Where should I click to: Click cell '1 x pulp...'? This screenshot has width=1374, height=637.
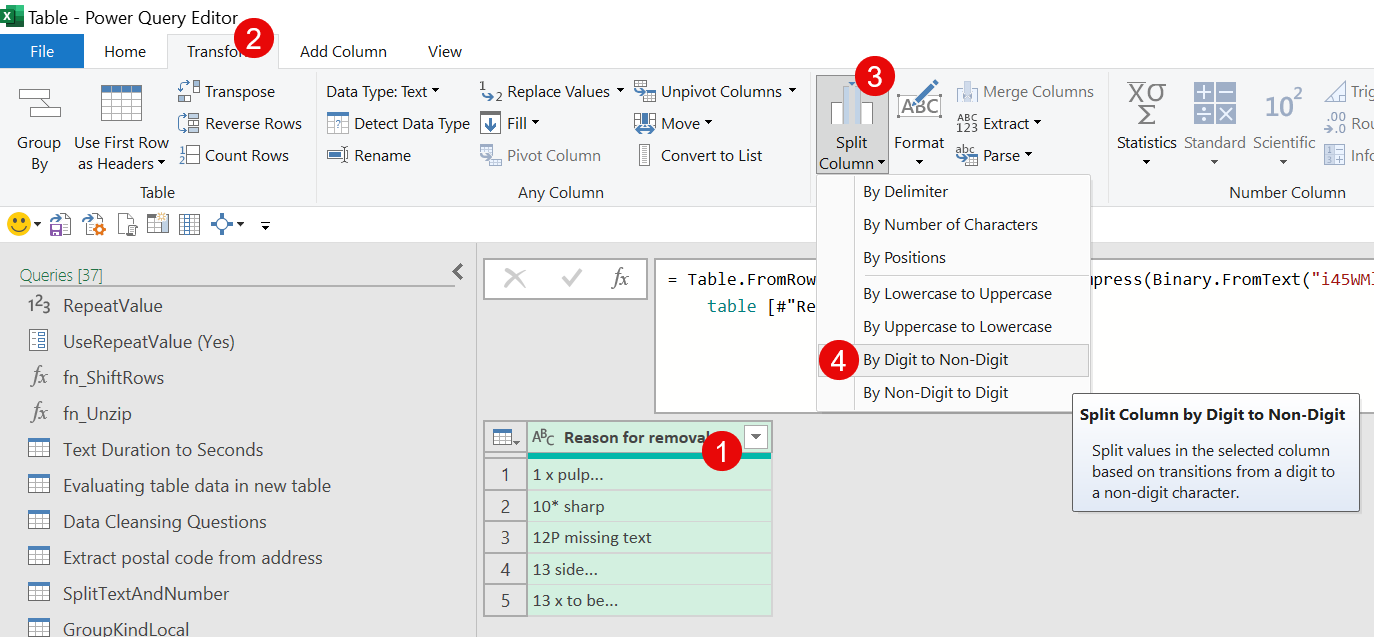[649, 475]
